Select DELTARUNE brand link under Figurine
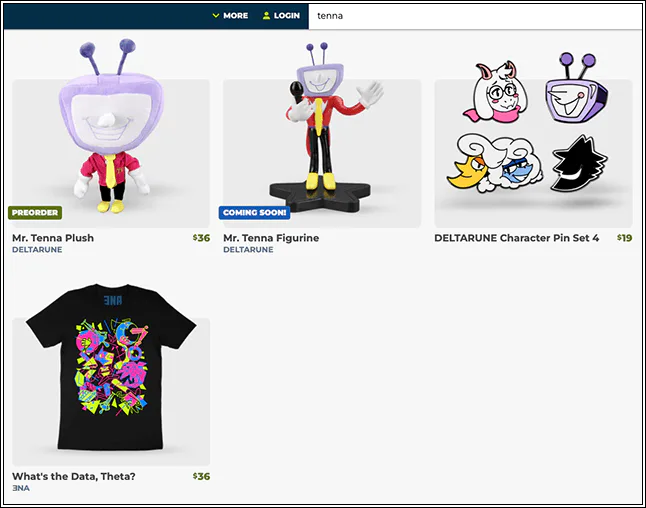646x508 pixels. (x=248, y=250)
